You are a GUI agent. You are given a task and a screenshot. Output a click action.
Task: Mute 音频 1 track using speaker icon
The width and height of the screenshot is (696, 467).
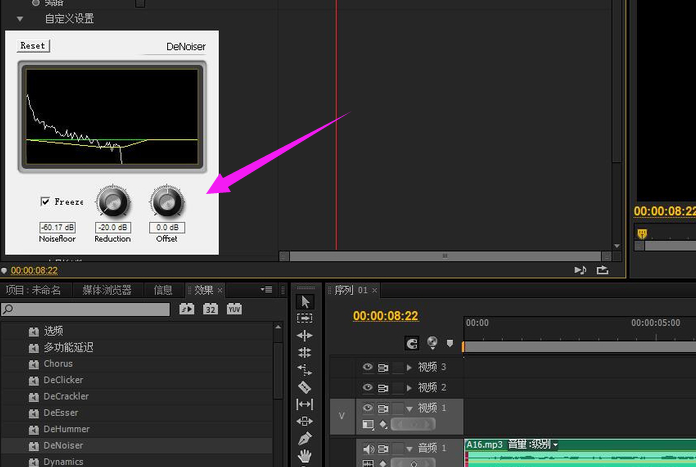pos(367,449)
